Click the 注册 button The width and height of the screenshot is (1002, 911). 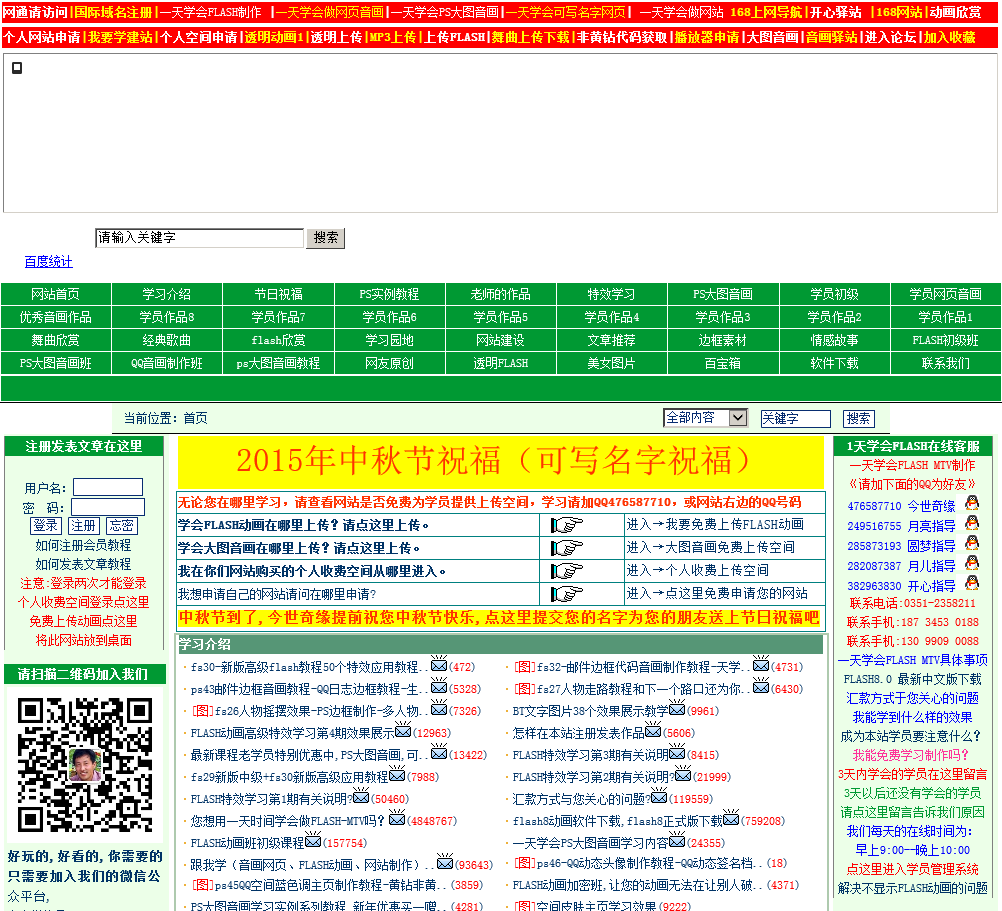point(84,526)
